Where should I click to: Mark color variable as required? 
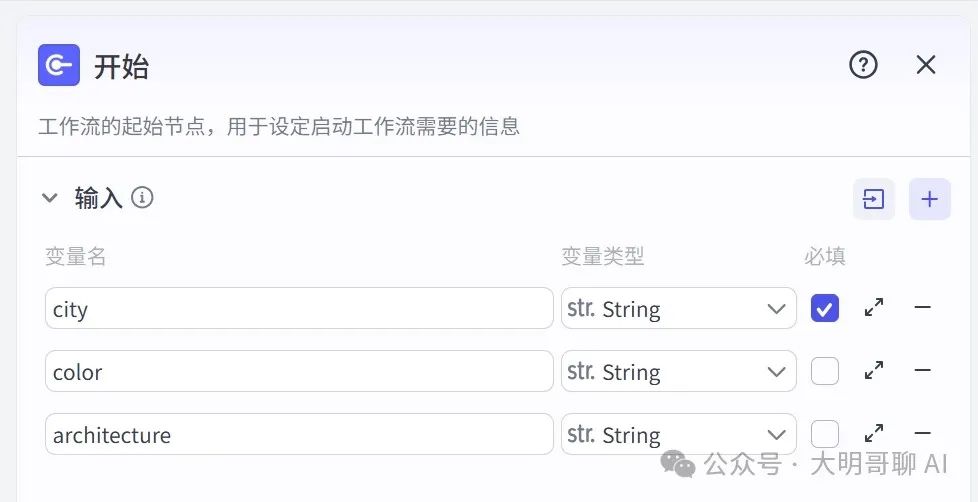pyautogui.click(x=825, y=371)
